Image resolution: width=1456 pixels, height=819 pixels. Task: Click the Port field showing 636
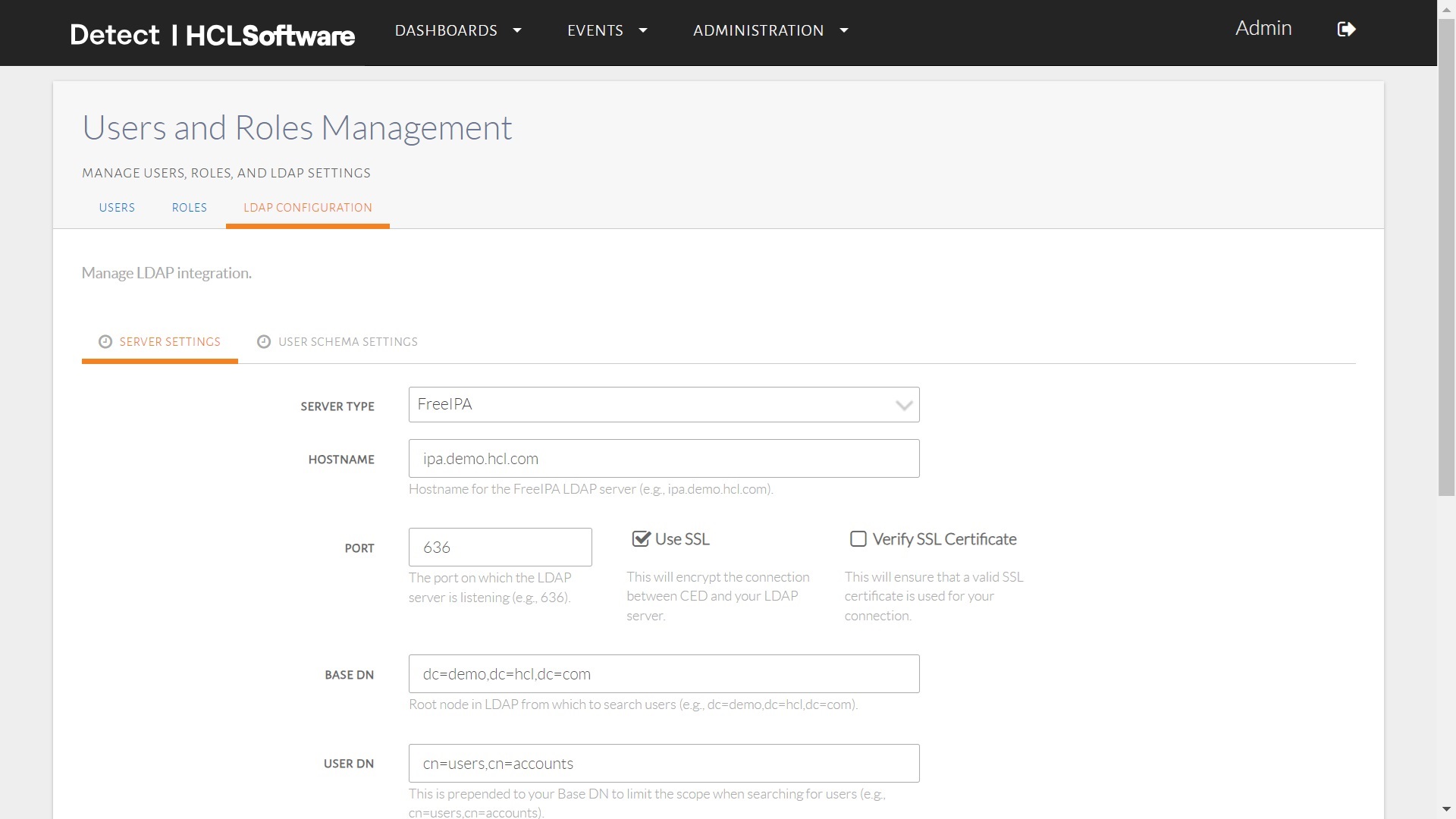(x=500, y=548)
